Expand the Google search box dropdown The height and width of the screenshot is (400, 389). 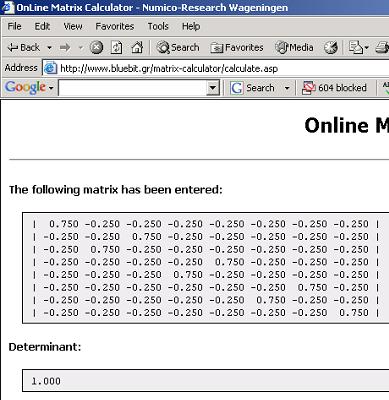[212, 88]
